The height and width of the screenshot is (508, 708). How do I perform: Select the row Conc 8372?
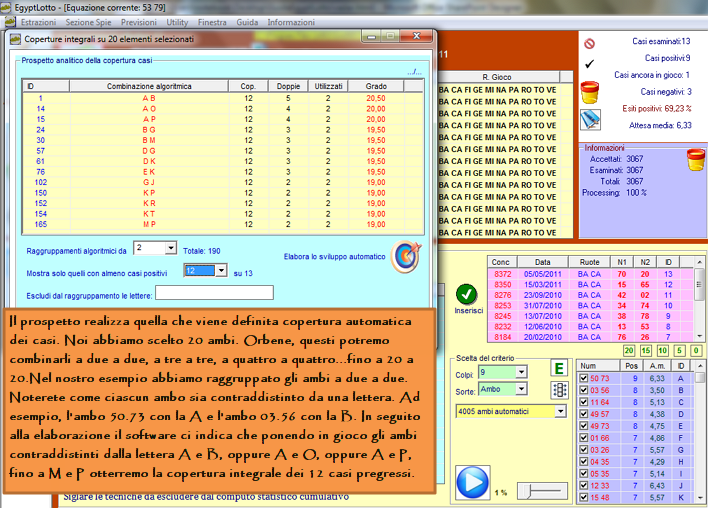591,274
